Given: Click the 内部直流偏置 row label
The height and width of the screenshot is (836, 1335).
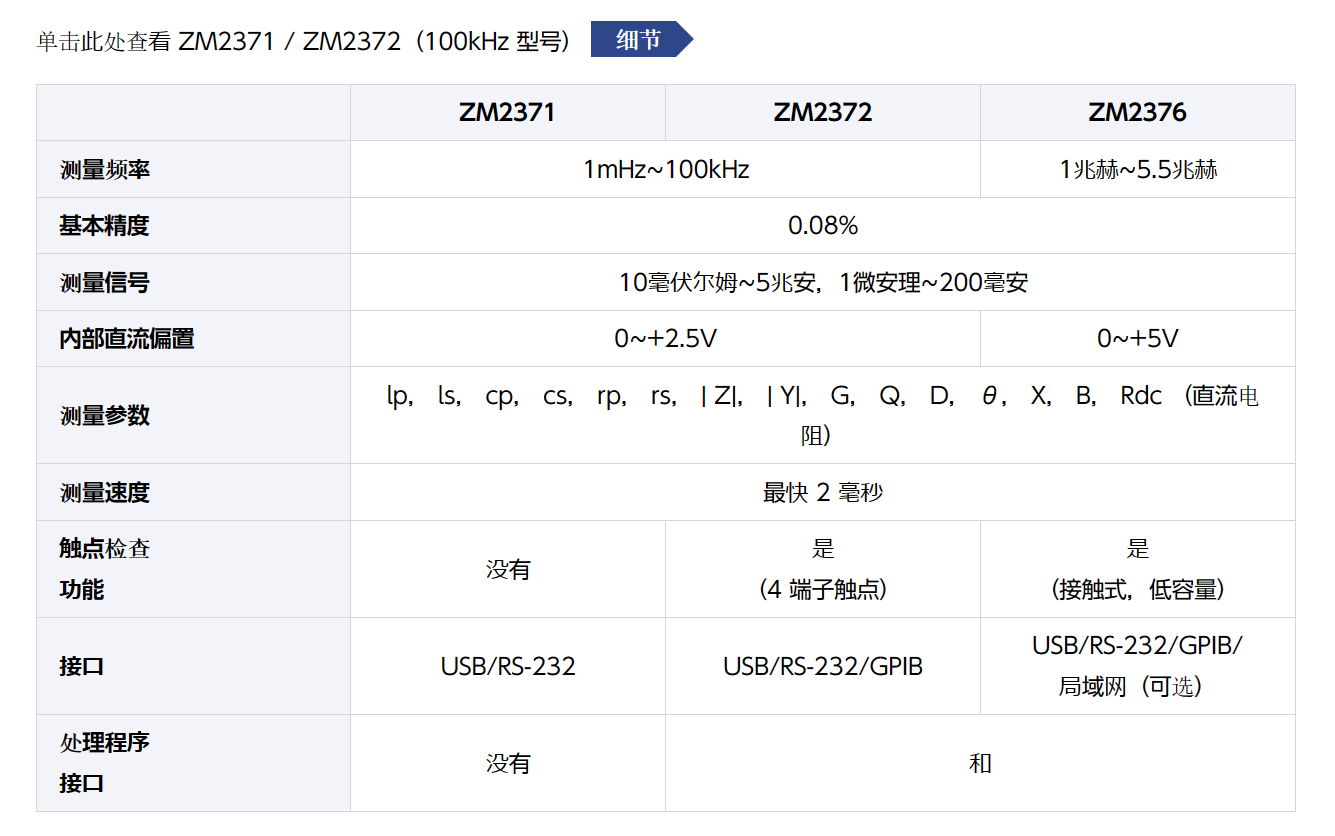Looking at the screenshot, I should point(127,339).
